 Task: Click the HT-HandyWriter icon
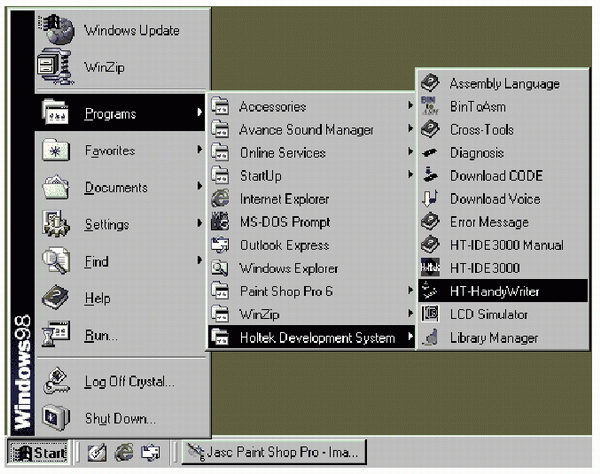pos(430,291)
